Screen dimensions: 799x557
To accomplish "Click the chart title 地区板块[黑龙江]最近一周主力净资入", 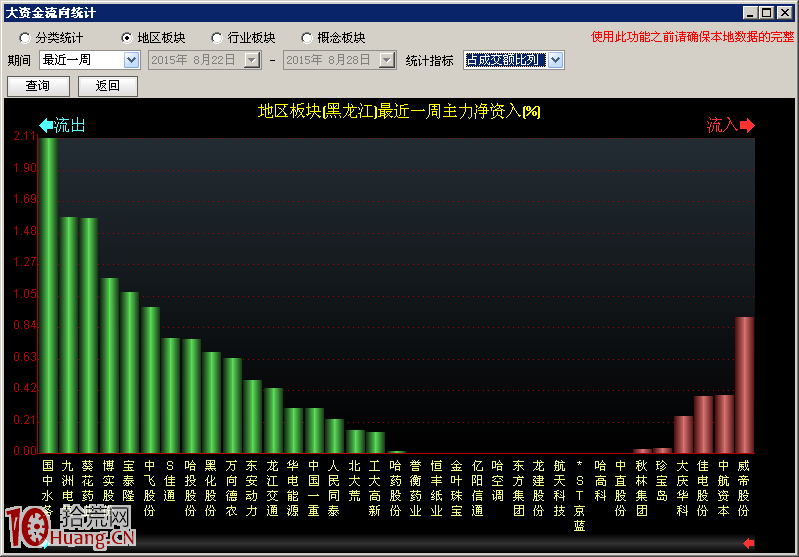I will point(399,111).
